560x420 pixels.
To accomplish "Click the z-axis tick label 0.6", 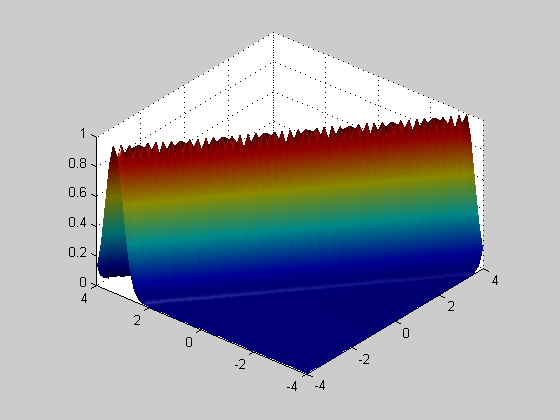I will [x=78, y=193].
